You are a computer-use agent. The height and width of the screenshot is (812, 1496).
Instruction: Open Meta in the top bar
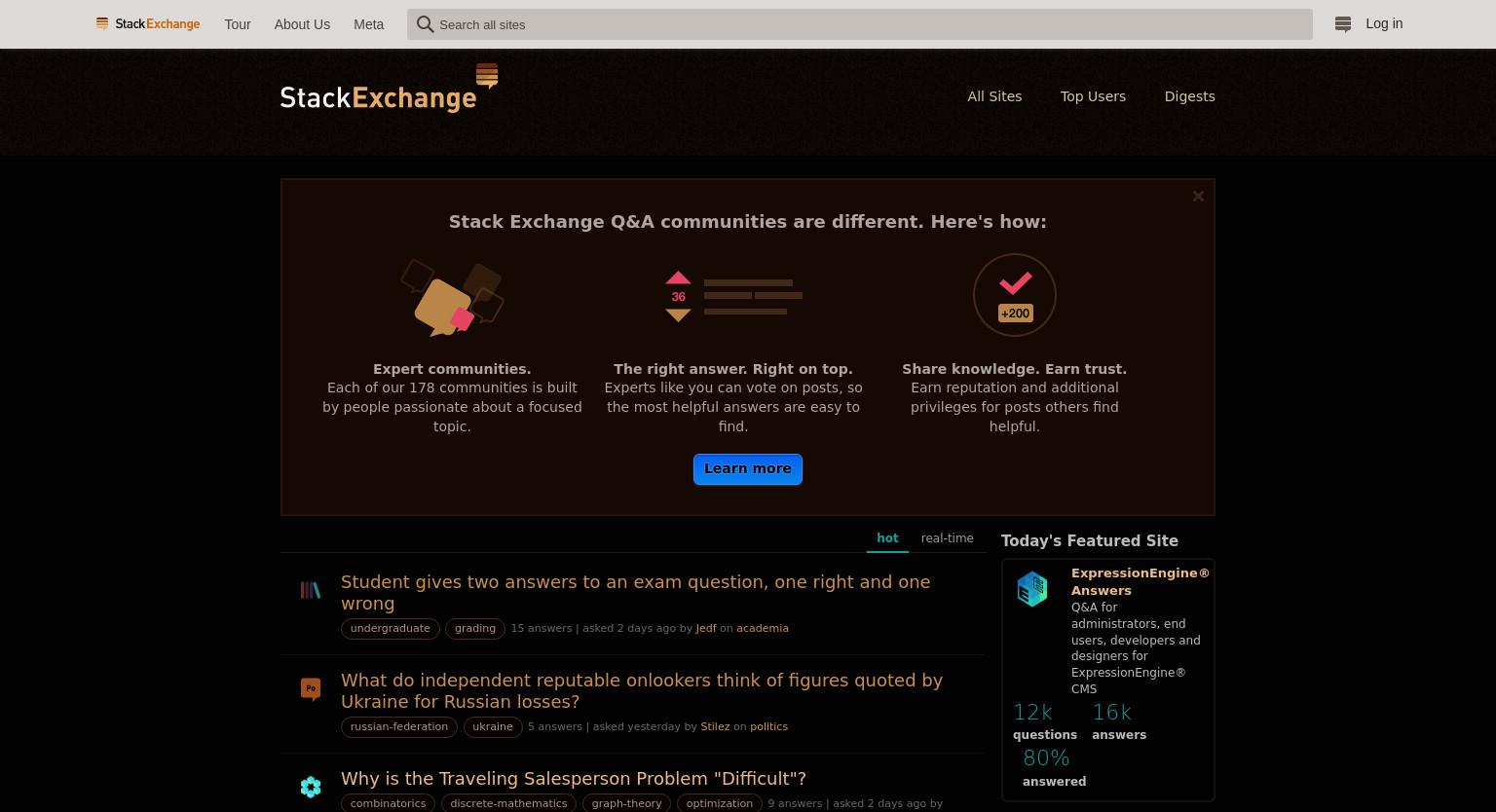pos(368,24)
